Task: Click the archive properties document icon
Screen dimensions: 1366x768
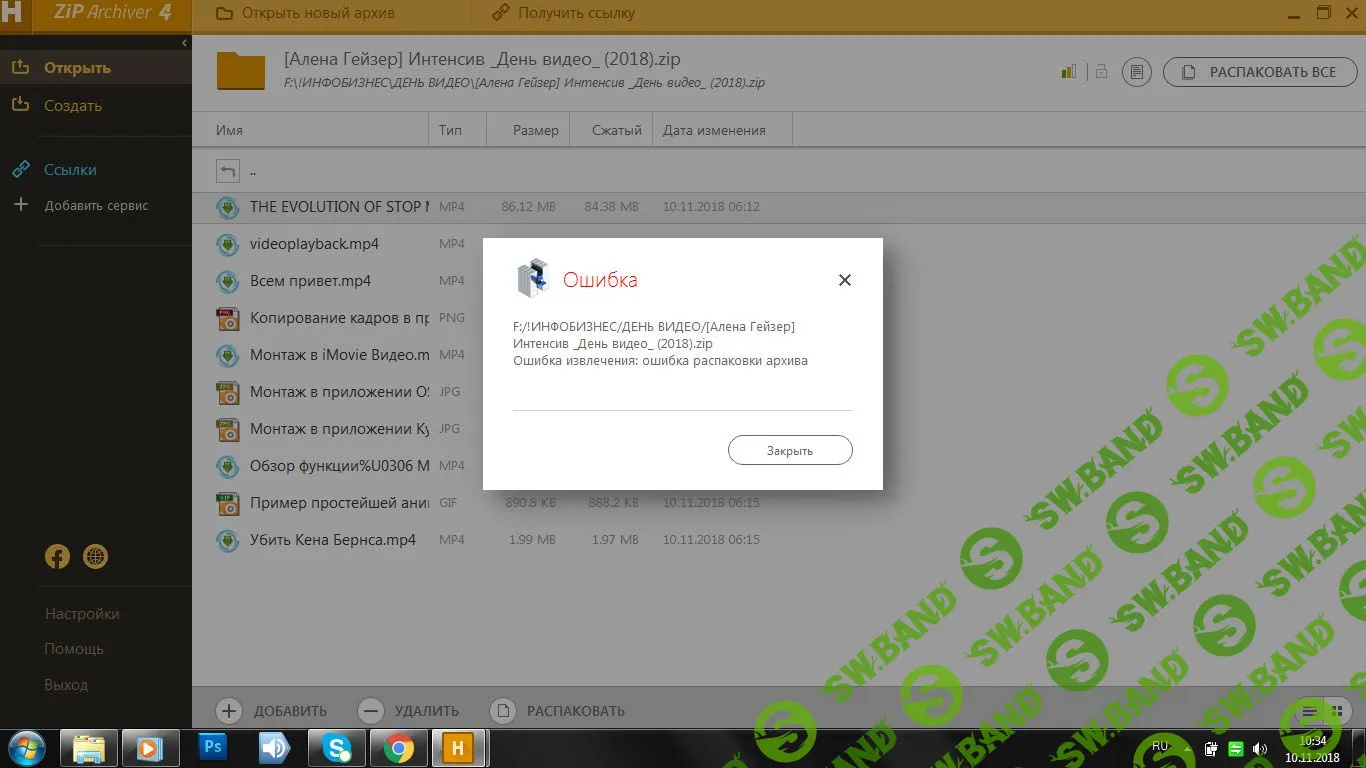Action: (x=1135, y=72)
